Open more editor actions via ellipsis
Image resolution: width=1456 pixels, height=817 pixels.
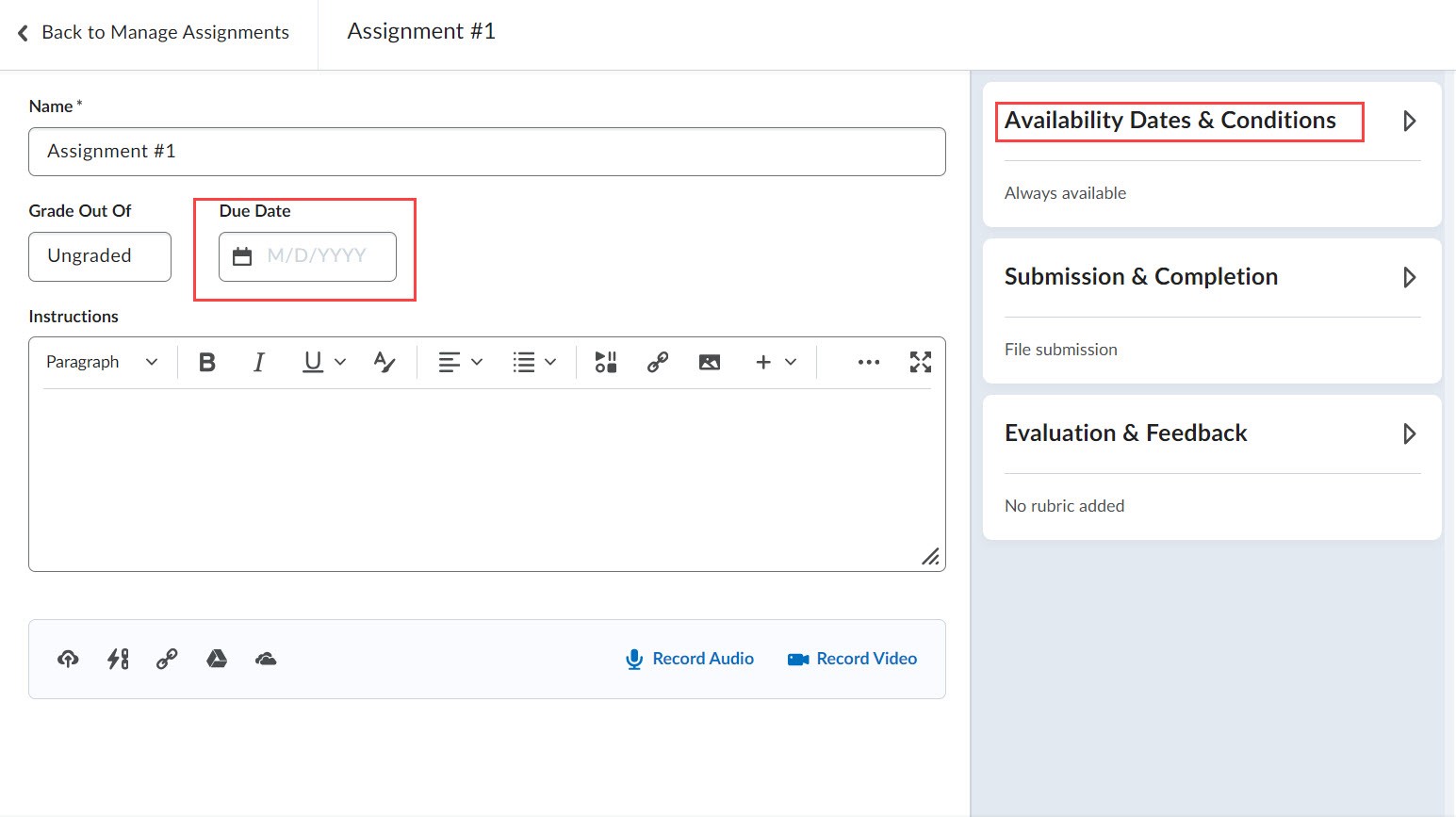(x=868, y=362)
